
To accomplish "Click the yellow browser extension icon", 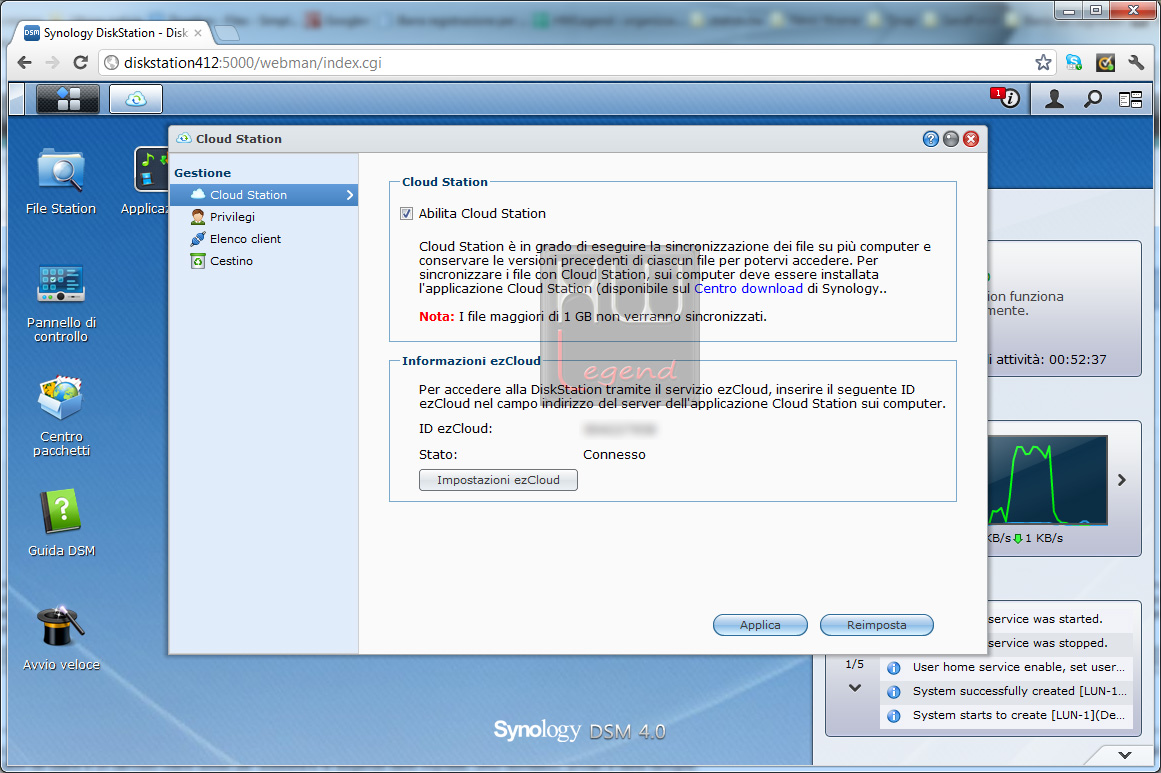I will click(x=1105, y=63).
